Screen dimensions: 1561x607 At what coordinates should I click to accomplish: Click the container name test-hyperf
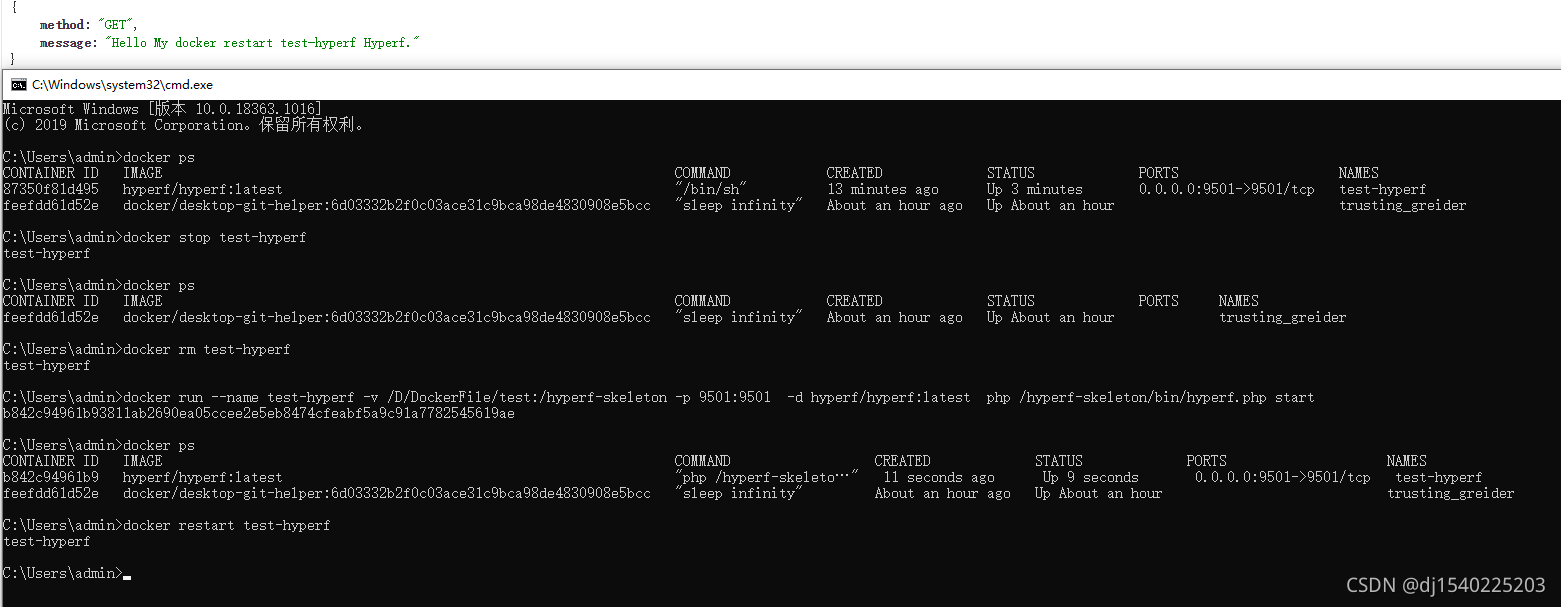point(1383,189)
